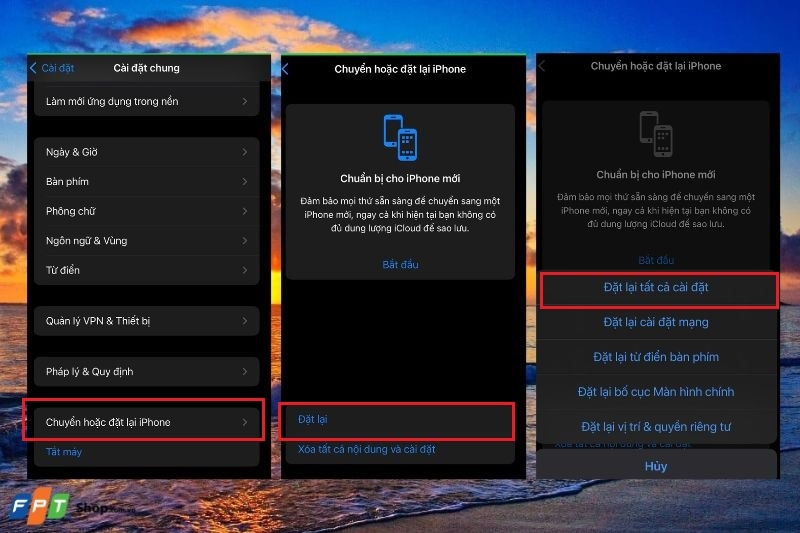The width and height of the screenshot is (800, 533).
Task: Open Ngày & Giờ settings
Action: click(x=146, y=152)
